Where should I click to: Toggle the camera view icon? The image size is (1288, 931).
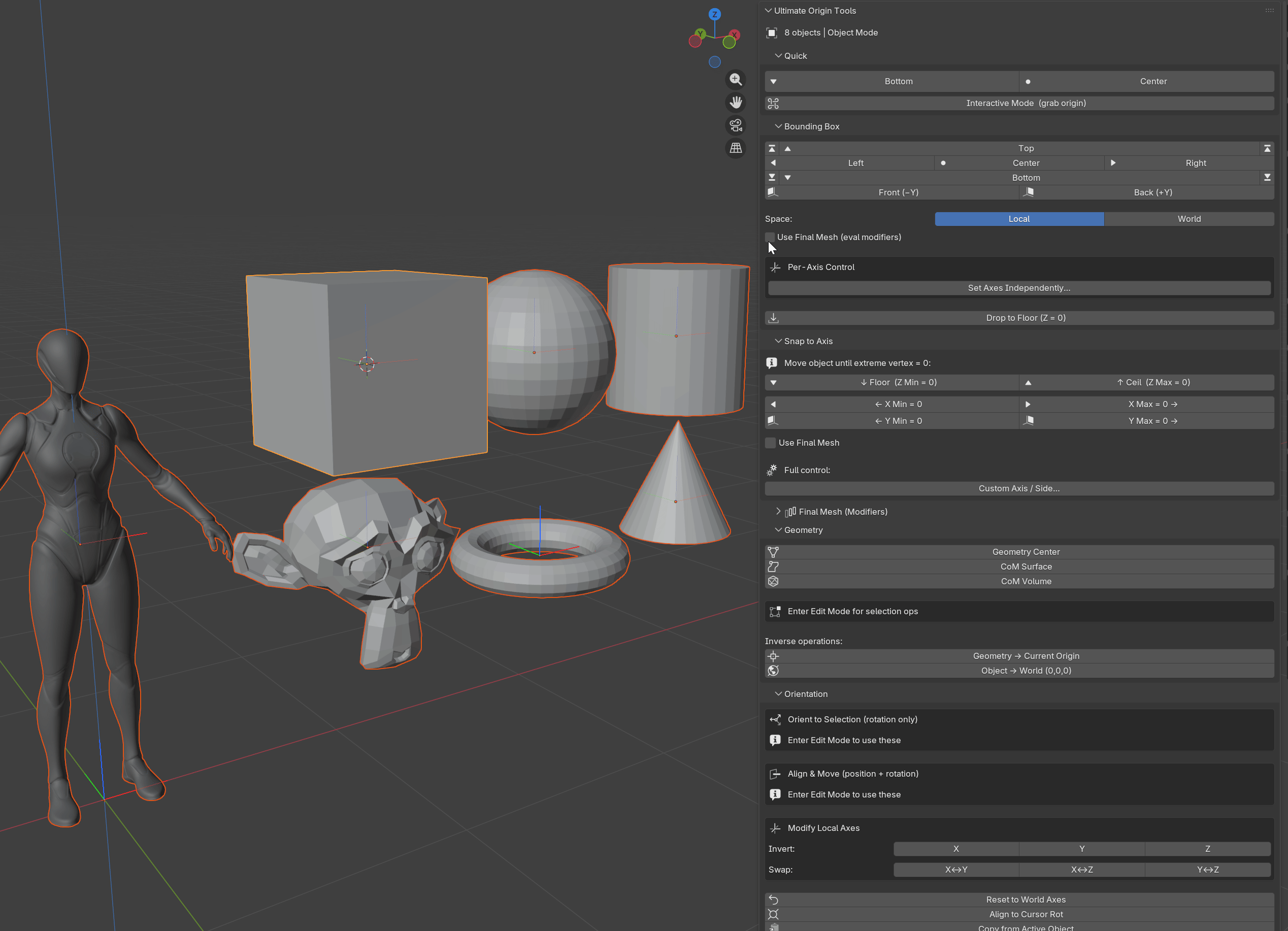(736, 125)
